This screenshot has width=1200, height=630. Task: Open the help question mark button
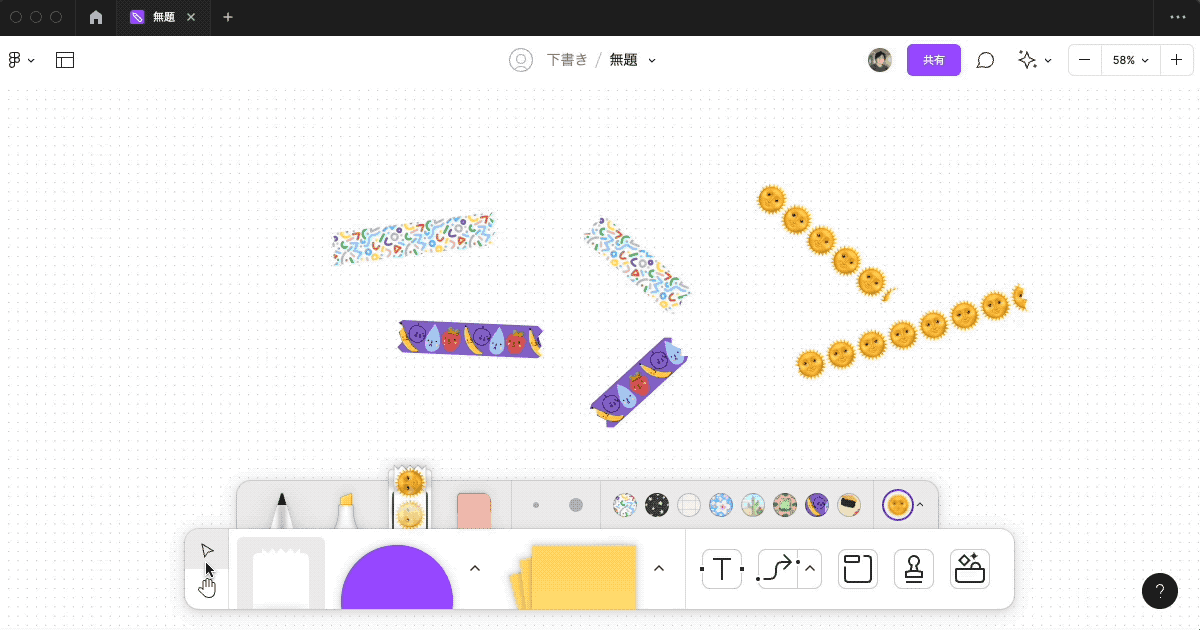pos(1160,591)
